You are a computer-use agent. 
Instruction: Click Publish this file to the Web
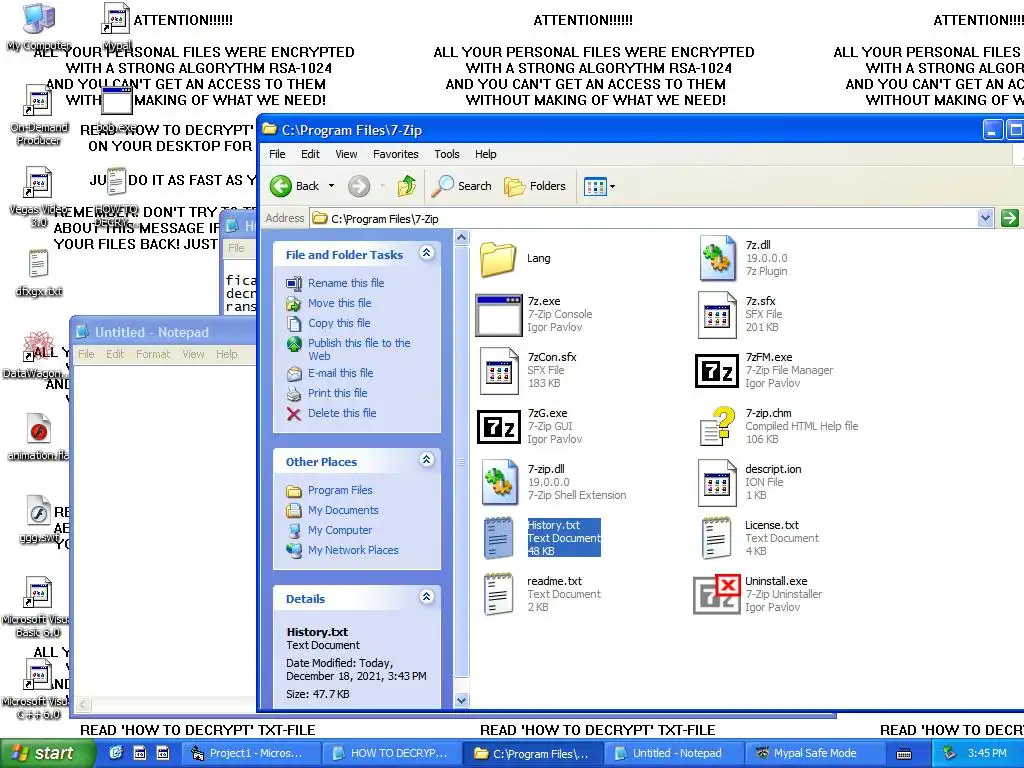tap(359, 349)
